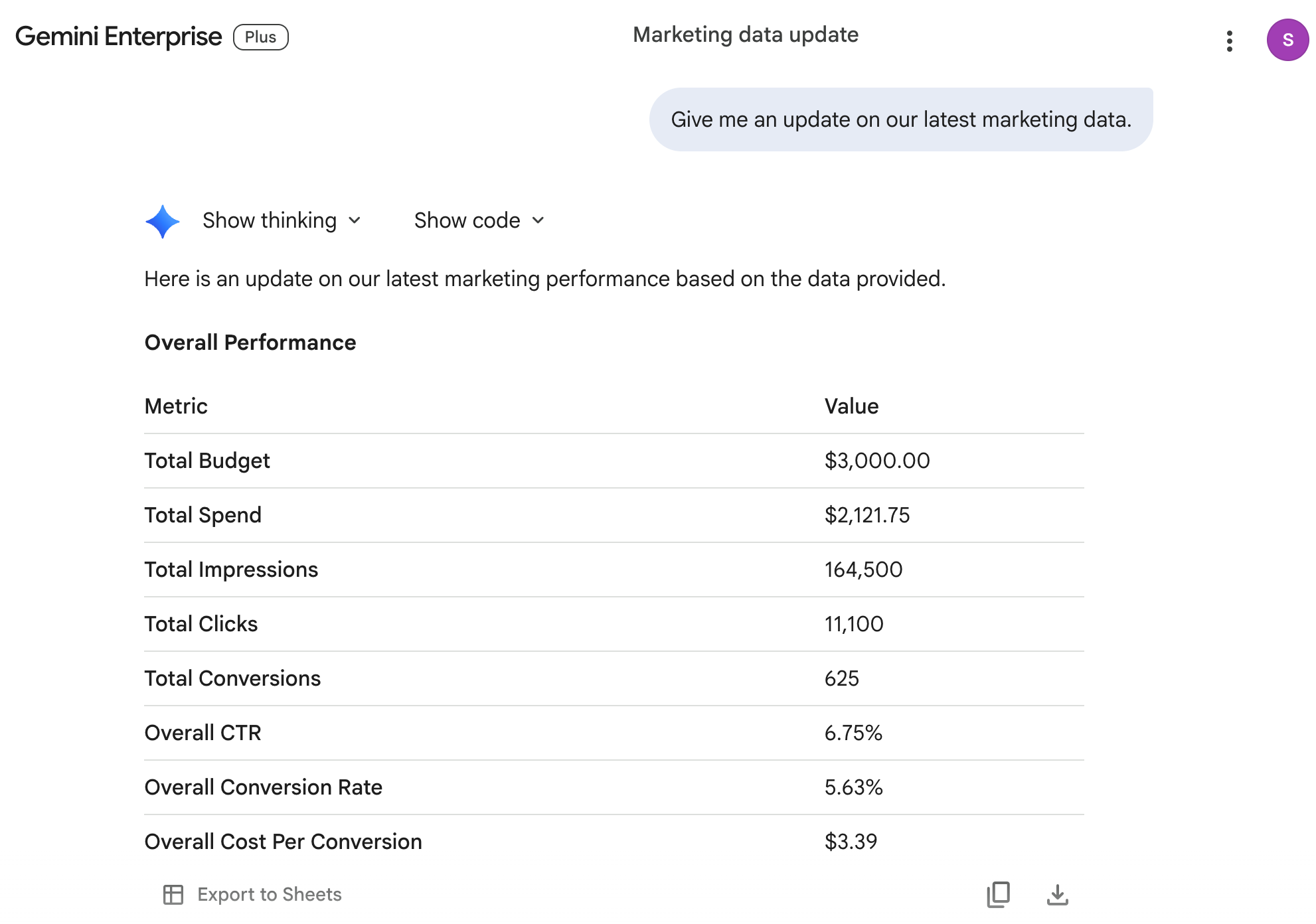This screenshot has height=924, width=1316.
Task: Click the Show code label
Action: (467, 220)
